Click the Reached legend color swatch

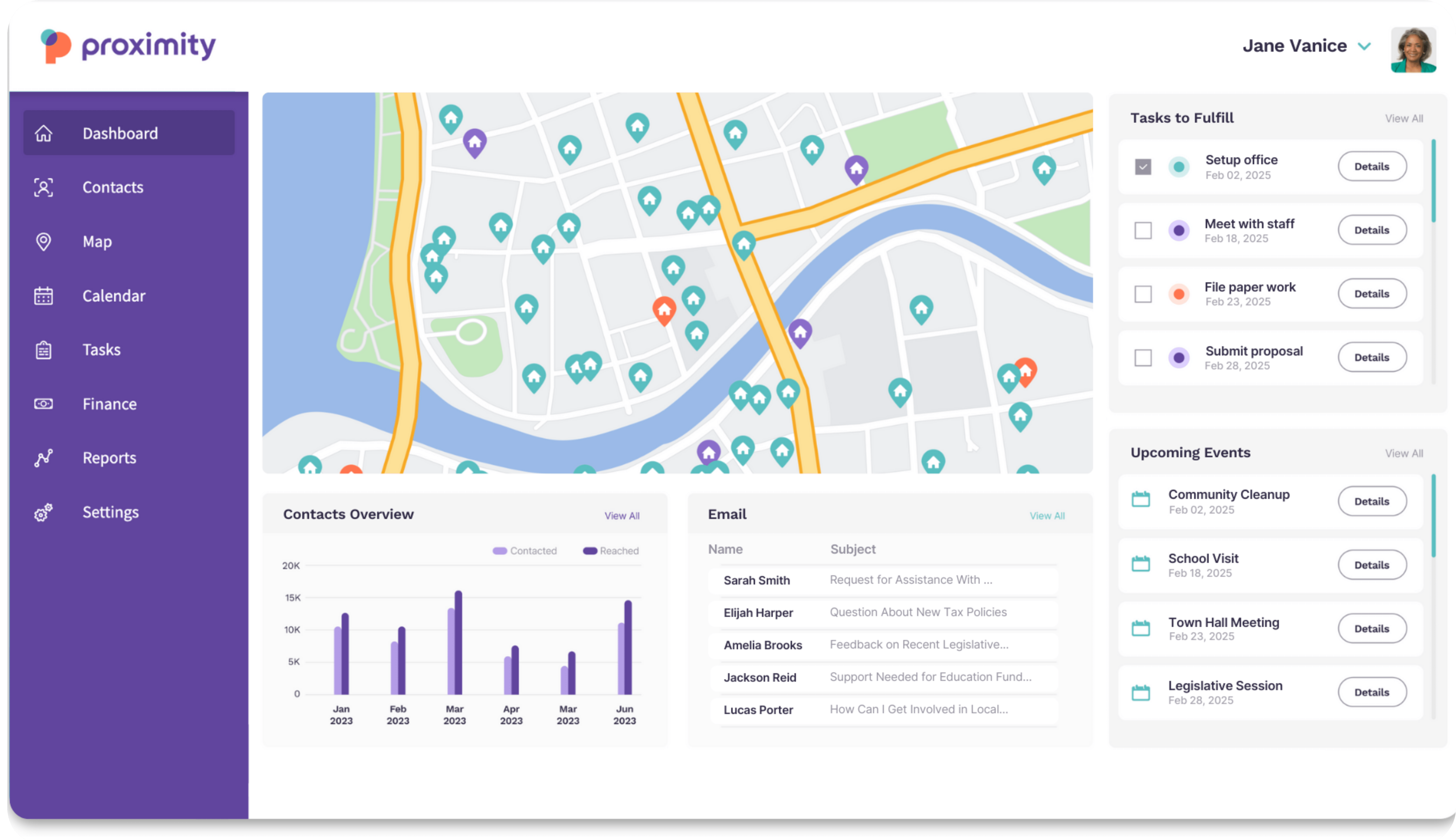coord(590,551)
